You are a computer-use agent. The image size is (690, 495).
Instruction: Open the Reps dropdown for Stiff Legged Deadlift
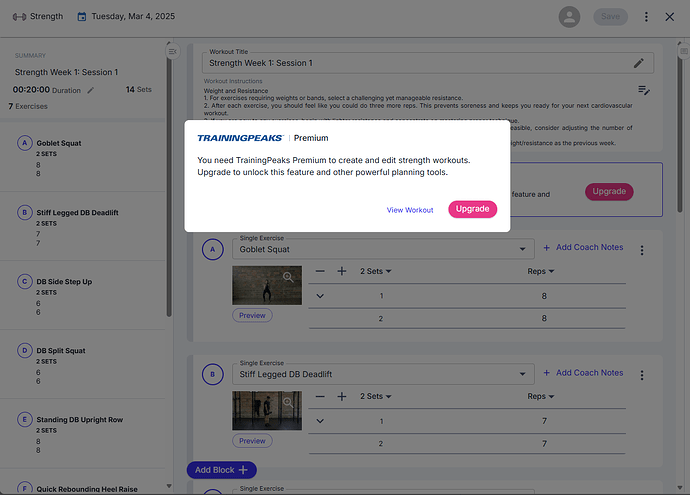(540, 396)
